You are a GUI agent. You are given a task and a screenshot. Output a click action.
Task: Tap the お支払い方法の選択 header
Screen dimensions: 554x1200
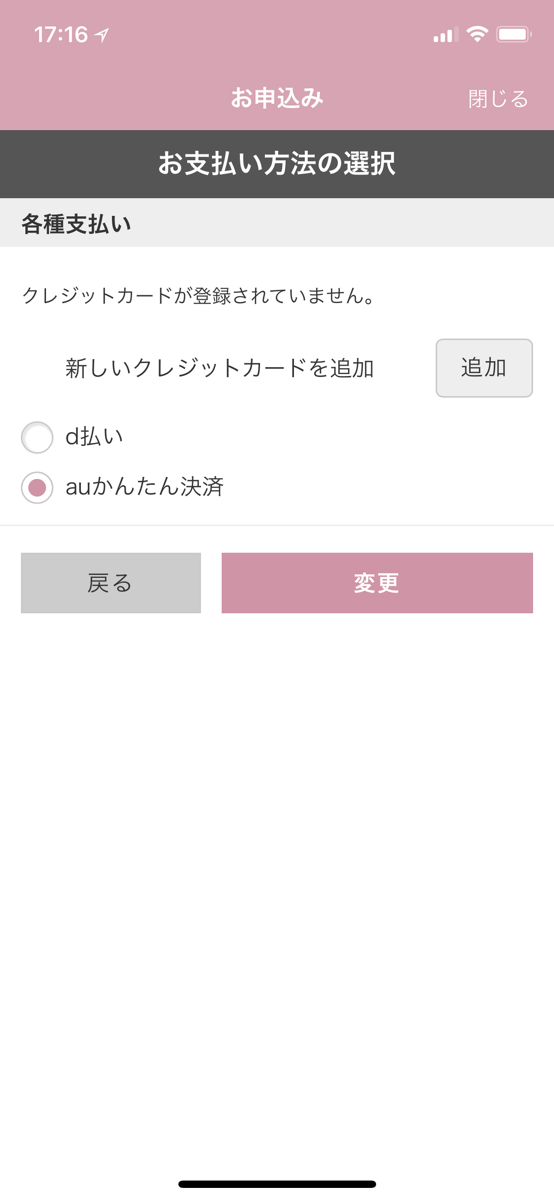277,164
